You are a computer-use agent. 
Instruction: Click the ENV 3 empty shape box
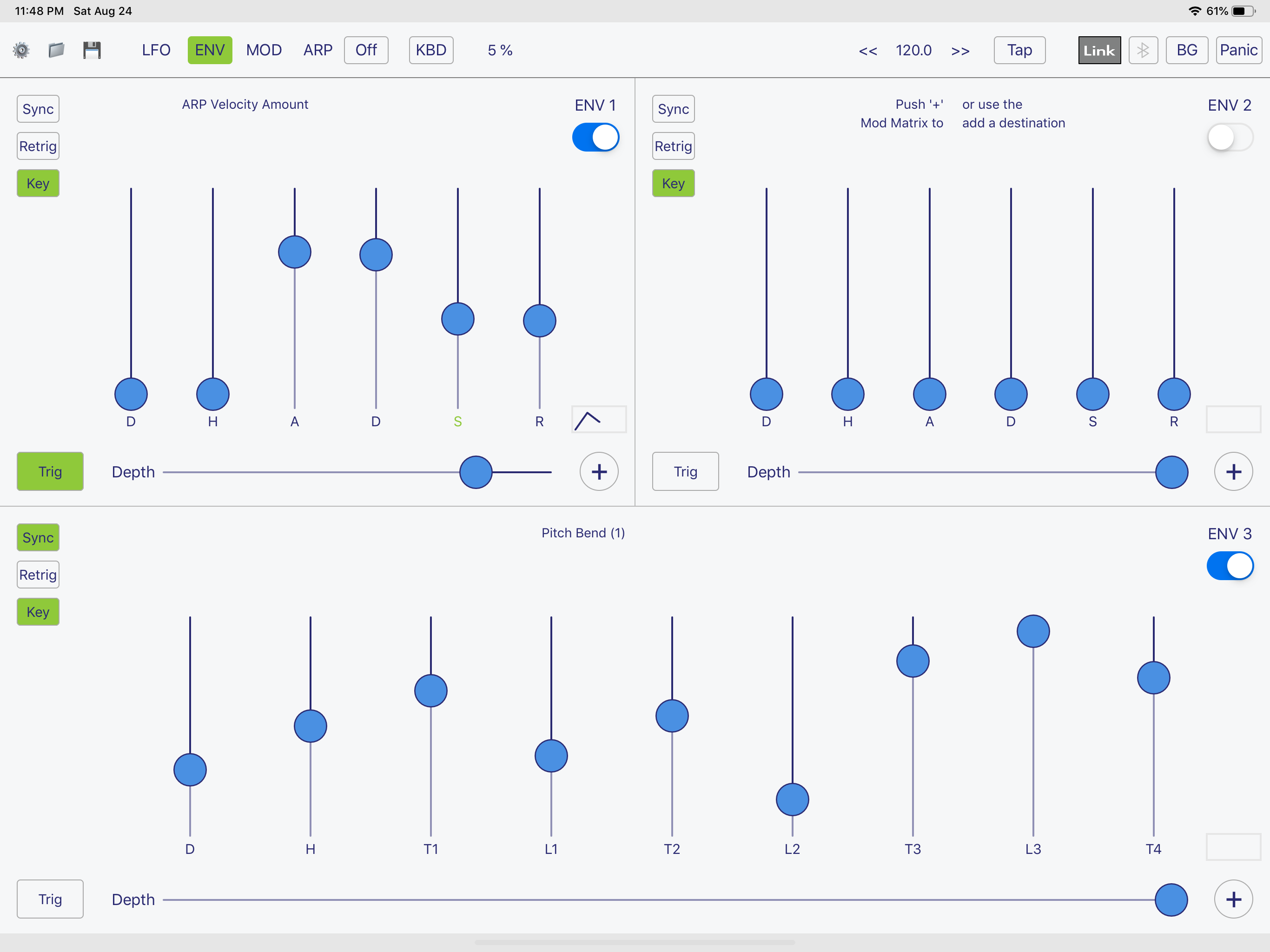point(1233,847)
